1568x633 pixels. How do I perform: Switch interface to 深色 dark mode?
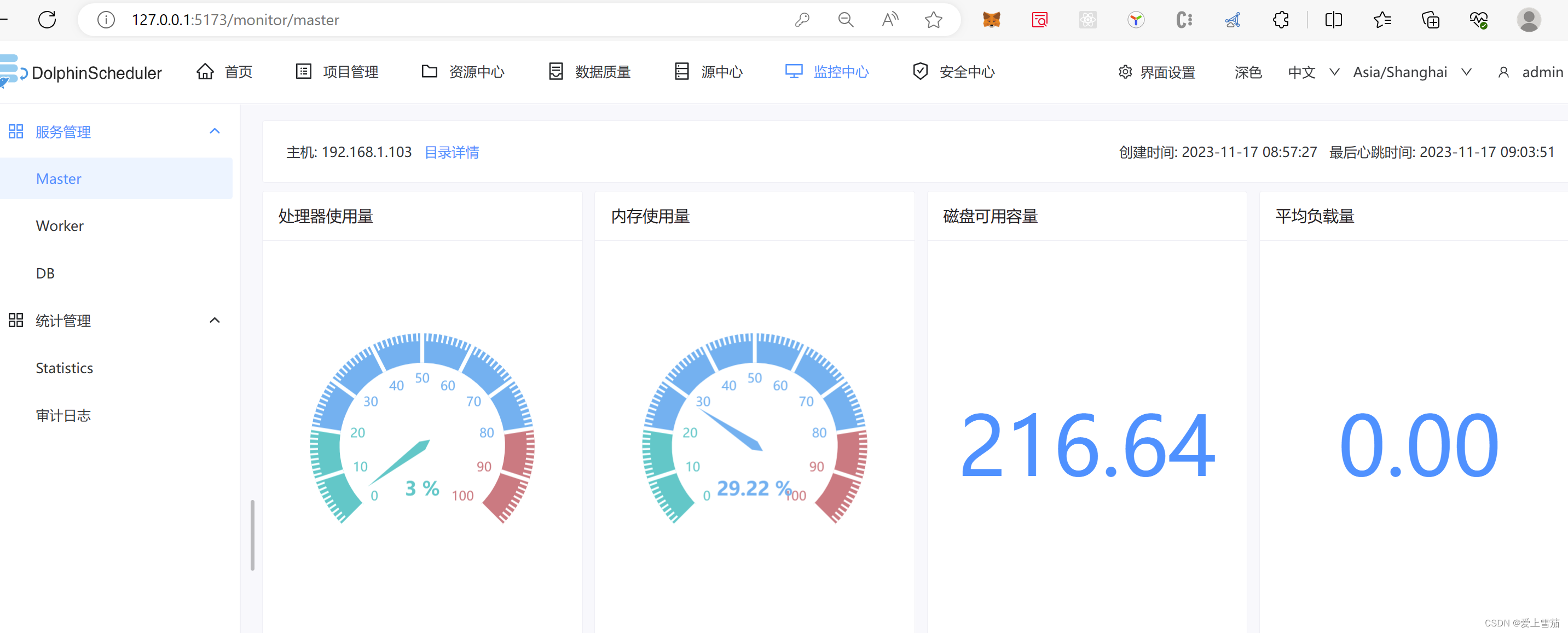pos(1248,72)
